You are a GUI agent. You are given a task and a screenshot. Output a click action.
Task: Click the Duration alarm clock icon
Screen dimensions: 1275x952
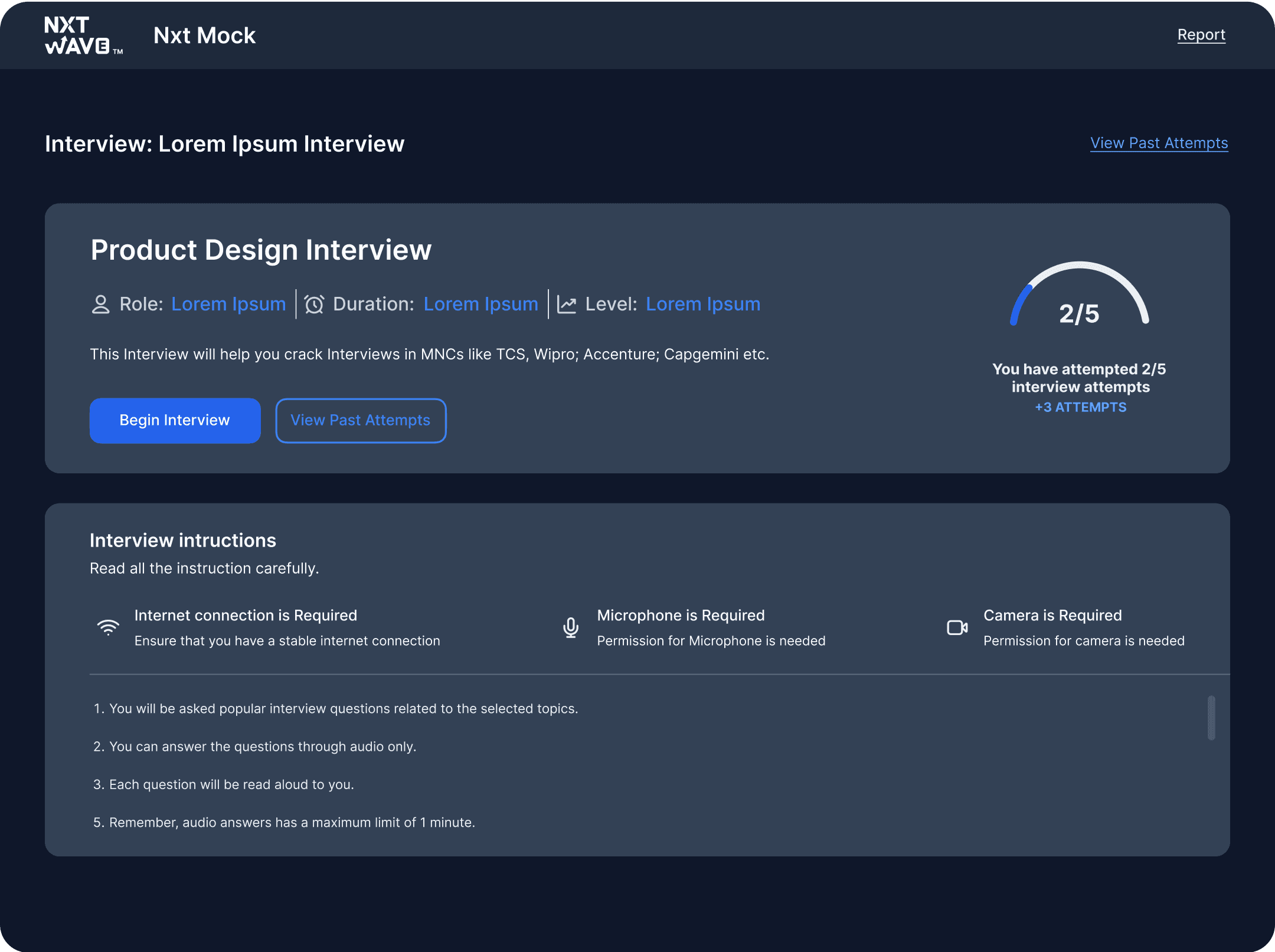(x=314, y=305)
